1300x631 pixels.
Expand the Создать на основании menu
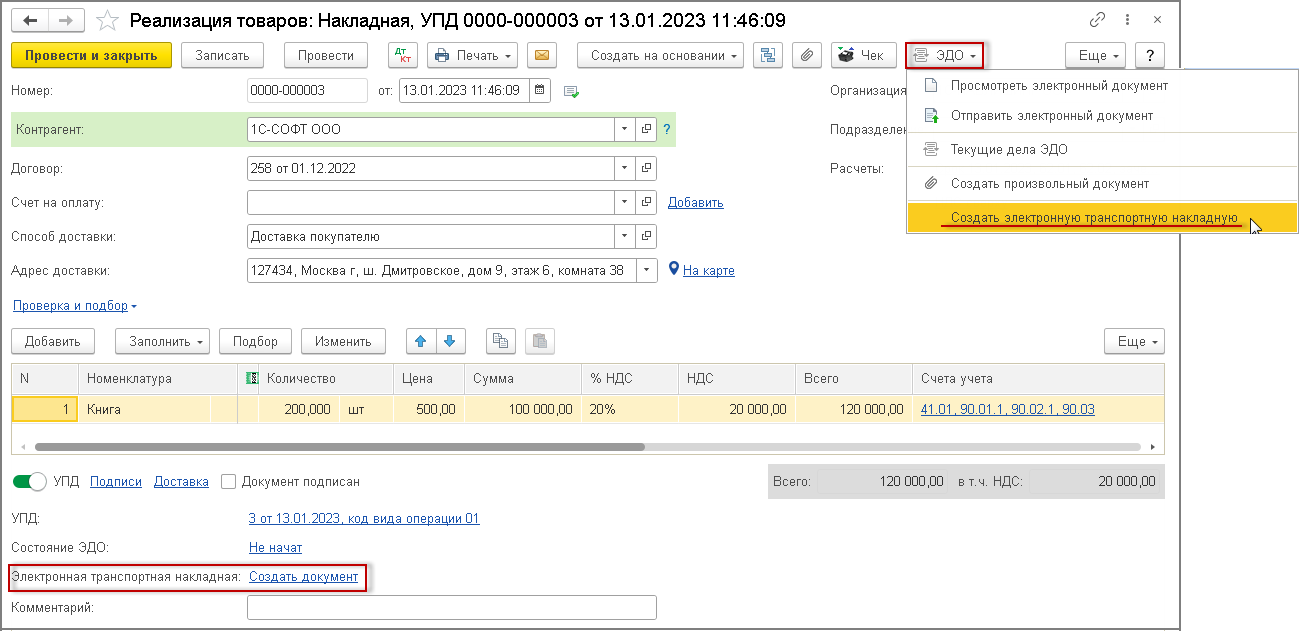666,56
